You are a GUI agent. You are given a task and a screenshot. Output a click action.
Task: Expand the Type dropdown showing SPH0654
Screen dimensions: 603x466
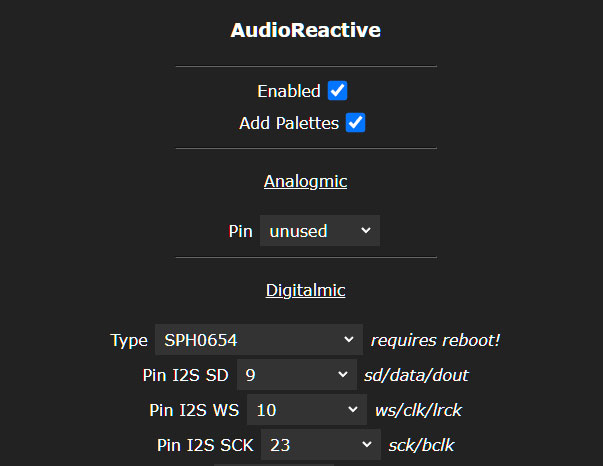(x=258, y=340)
